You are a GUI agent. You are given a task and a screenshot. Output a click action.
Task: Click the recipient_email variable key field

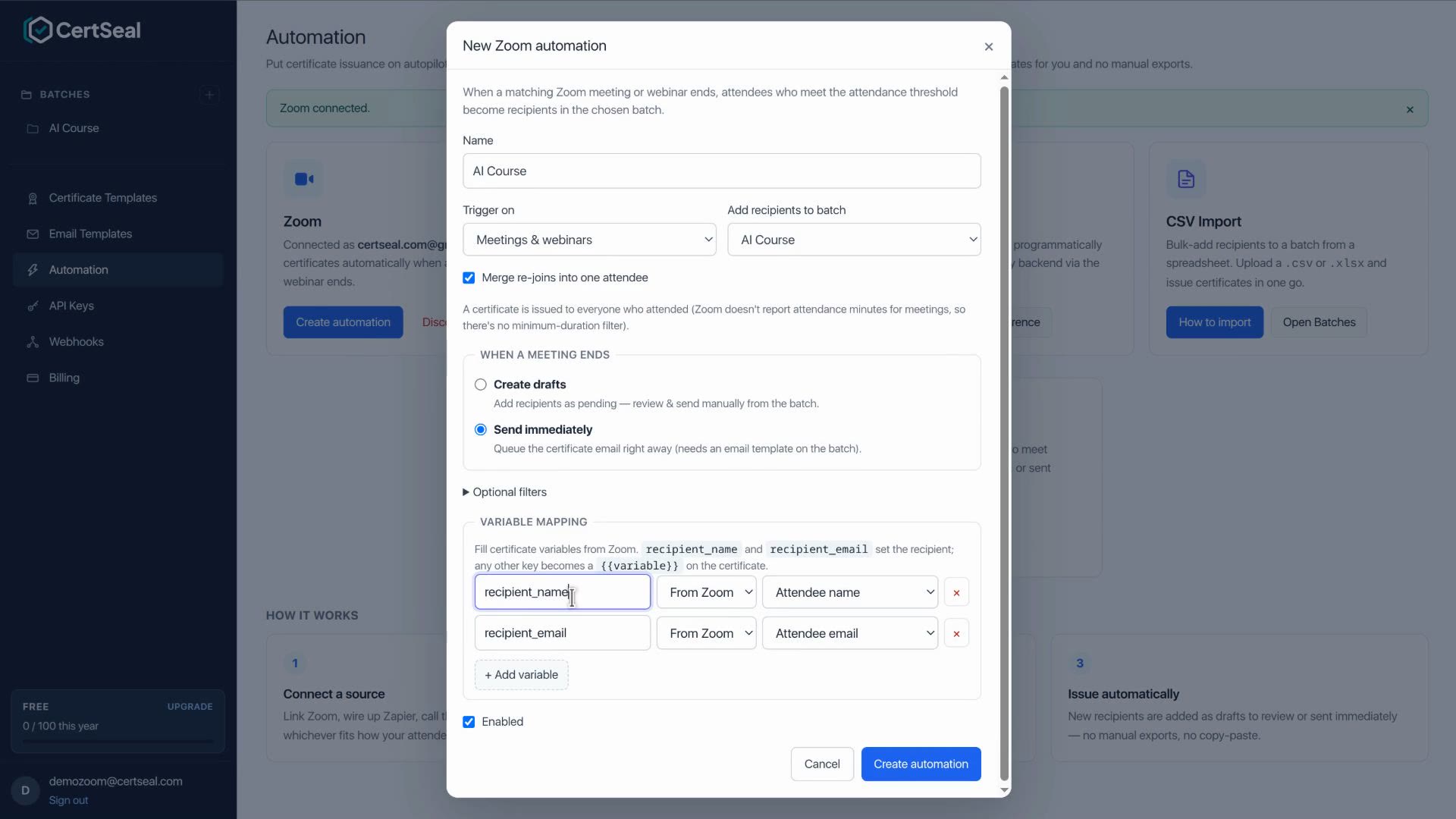pyautogui.click(x=562, y=633)
